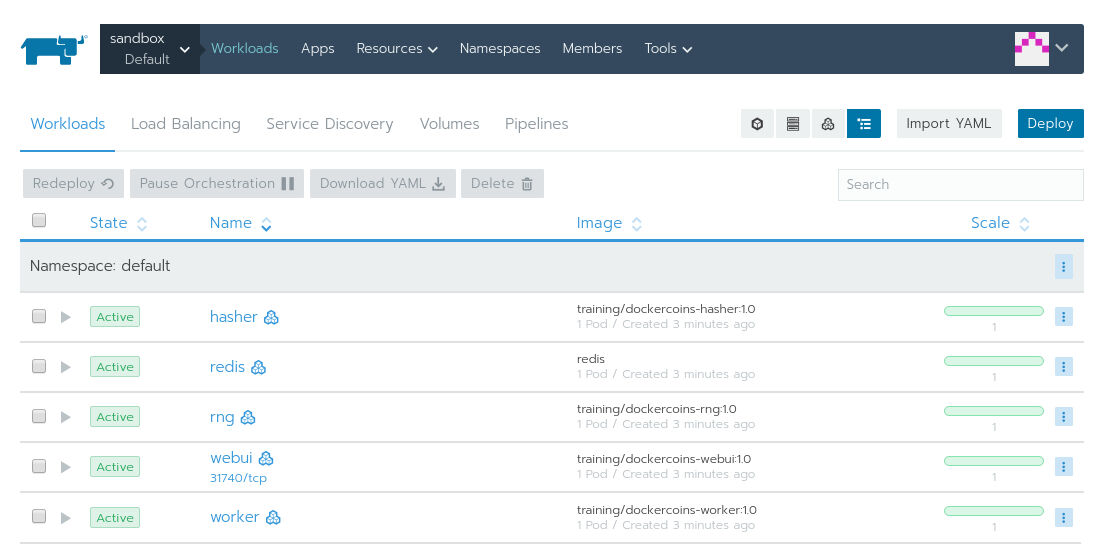Check the redis workload checkbox
Screen dimensions: 1104x555
click(x=39, y=366)
